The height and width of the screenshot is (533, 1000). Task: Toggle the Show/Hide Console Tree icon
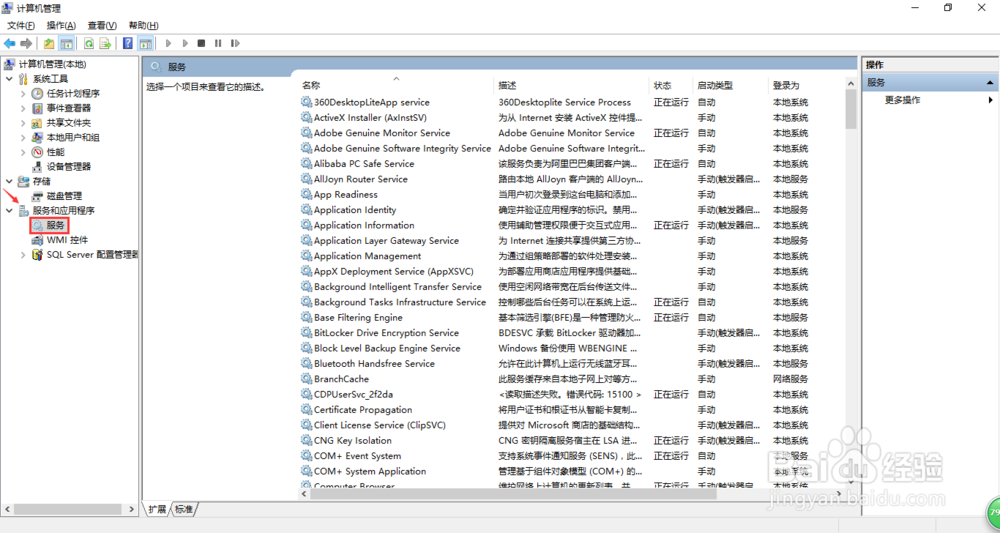click(x=66, y=43)
